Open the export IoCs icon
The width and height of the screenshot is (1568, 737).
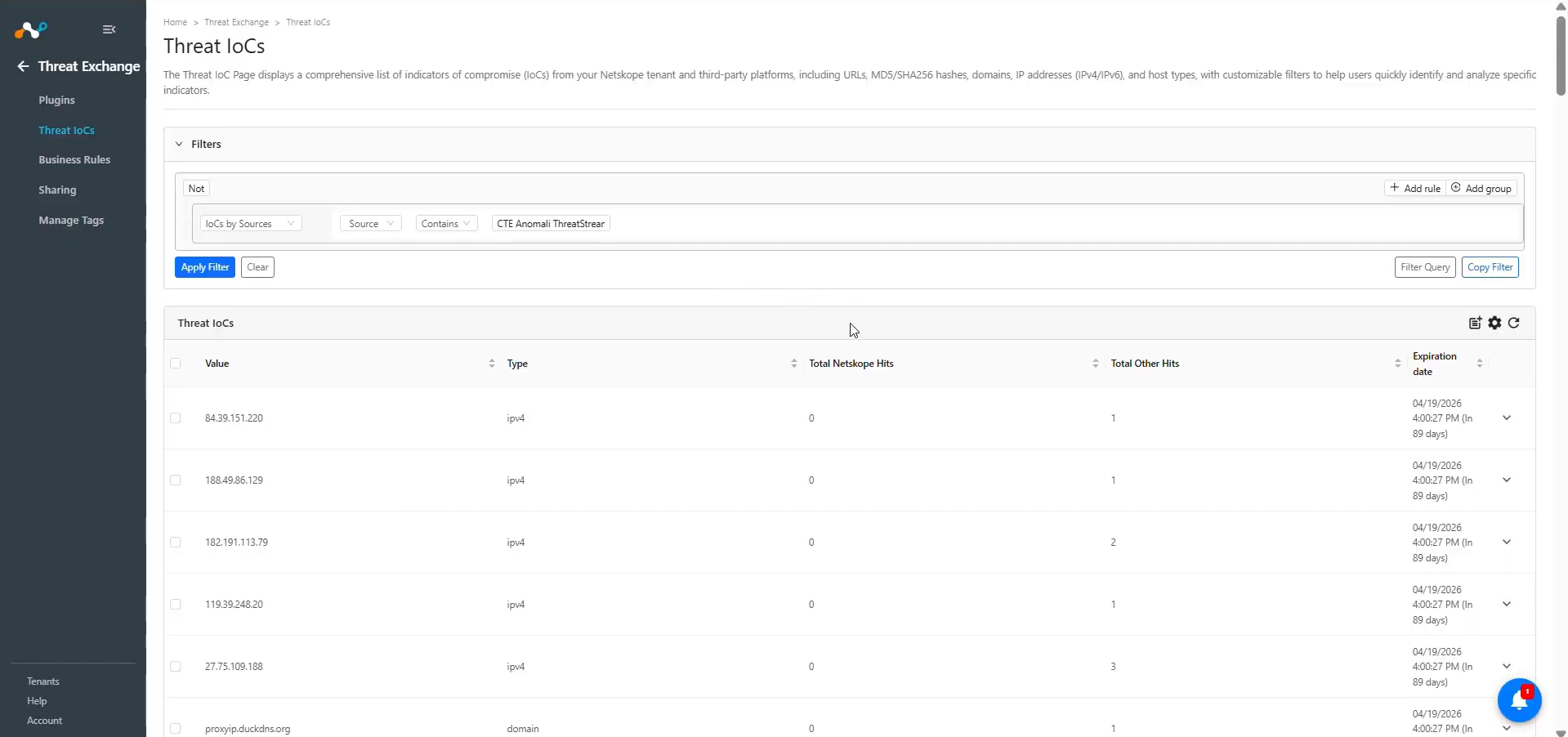(x=1475, y=323)
